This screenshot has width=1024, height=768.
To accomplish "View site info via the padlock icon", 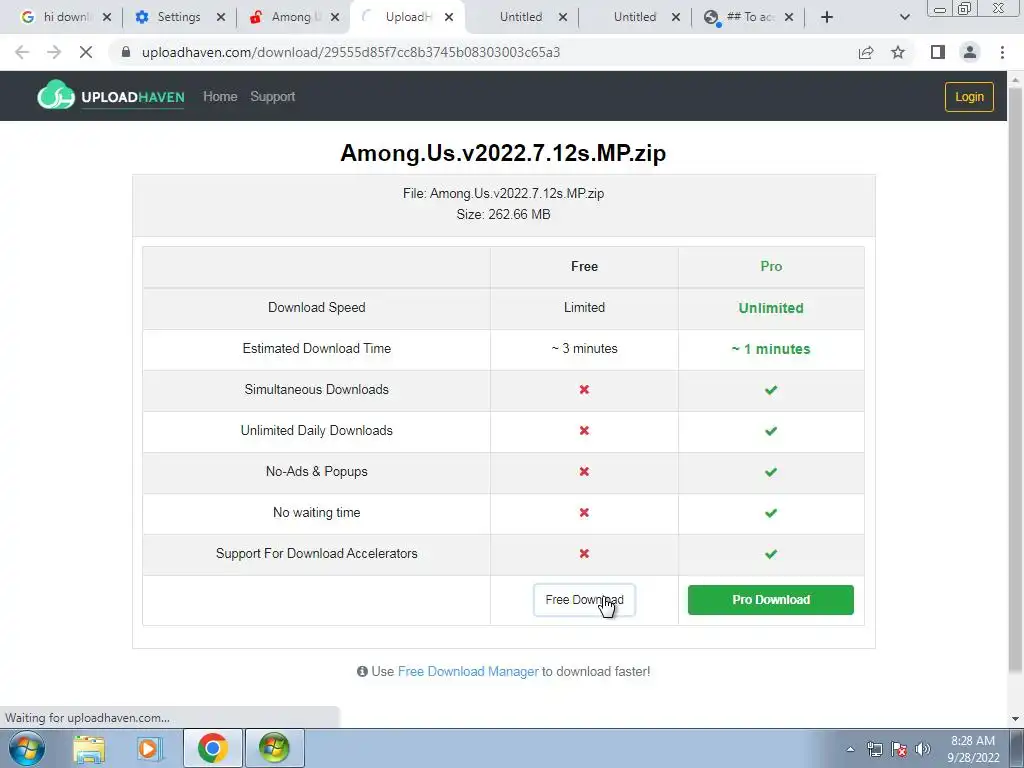I will (x=126, y=52).
